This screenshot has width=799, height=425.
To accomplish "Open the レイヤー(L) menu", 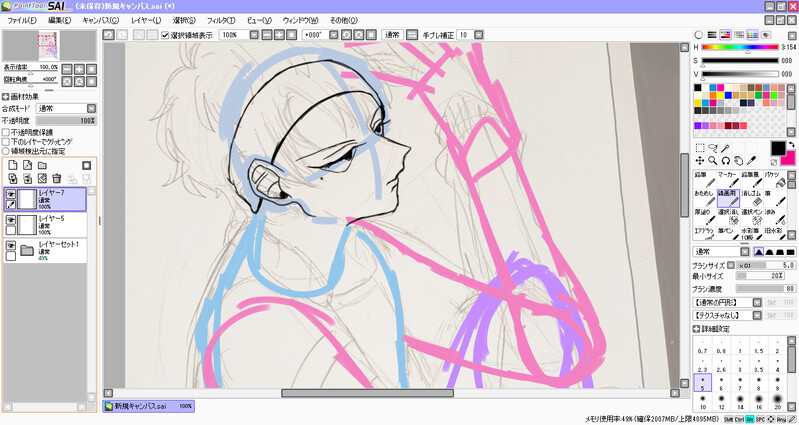I will point(146,20).
